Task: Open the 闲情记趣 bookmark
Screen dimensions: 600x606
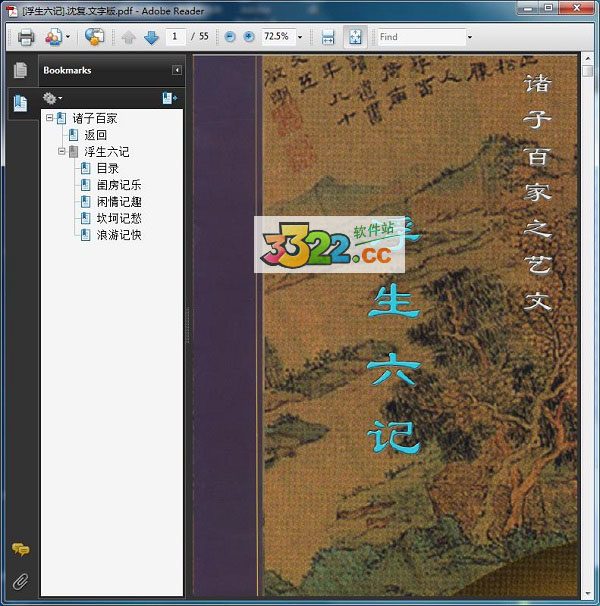Action: tap(119, 201)
